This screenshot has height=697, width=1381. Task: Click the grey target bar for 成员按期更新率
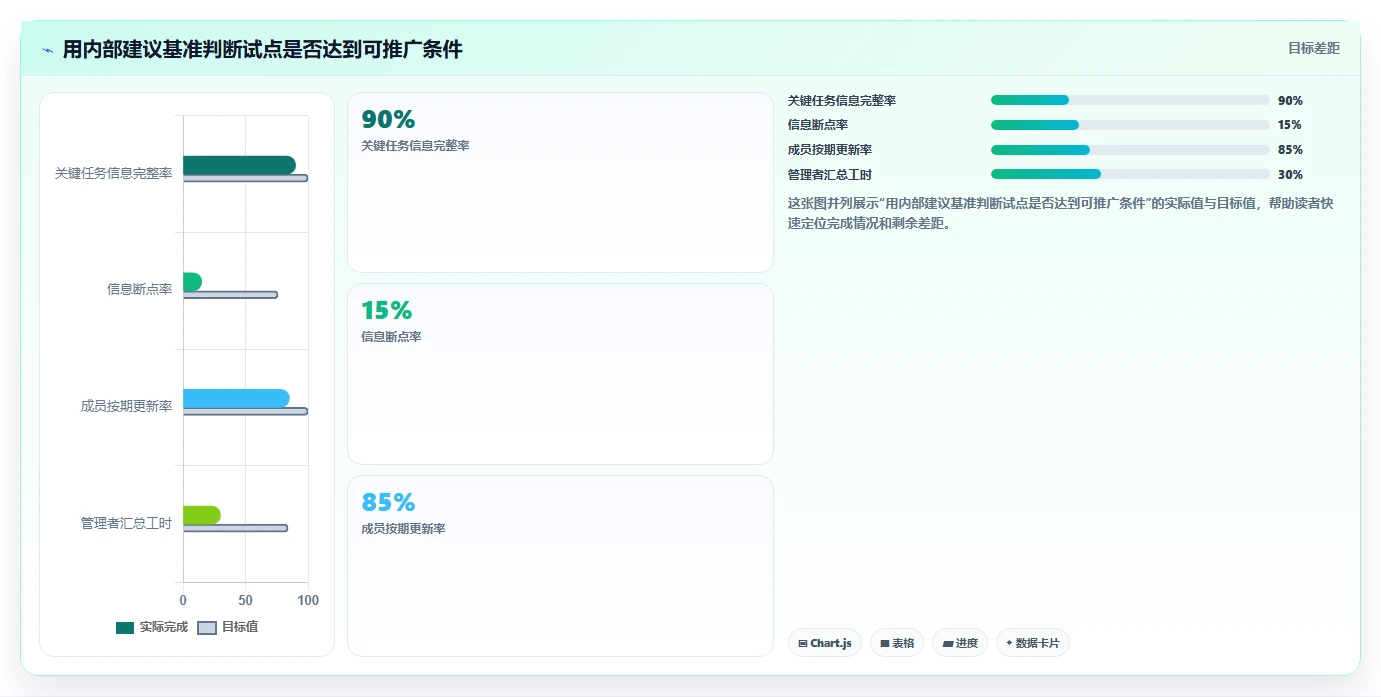click(x=245, y=411)
